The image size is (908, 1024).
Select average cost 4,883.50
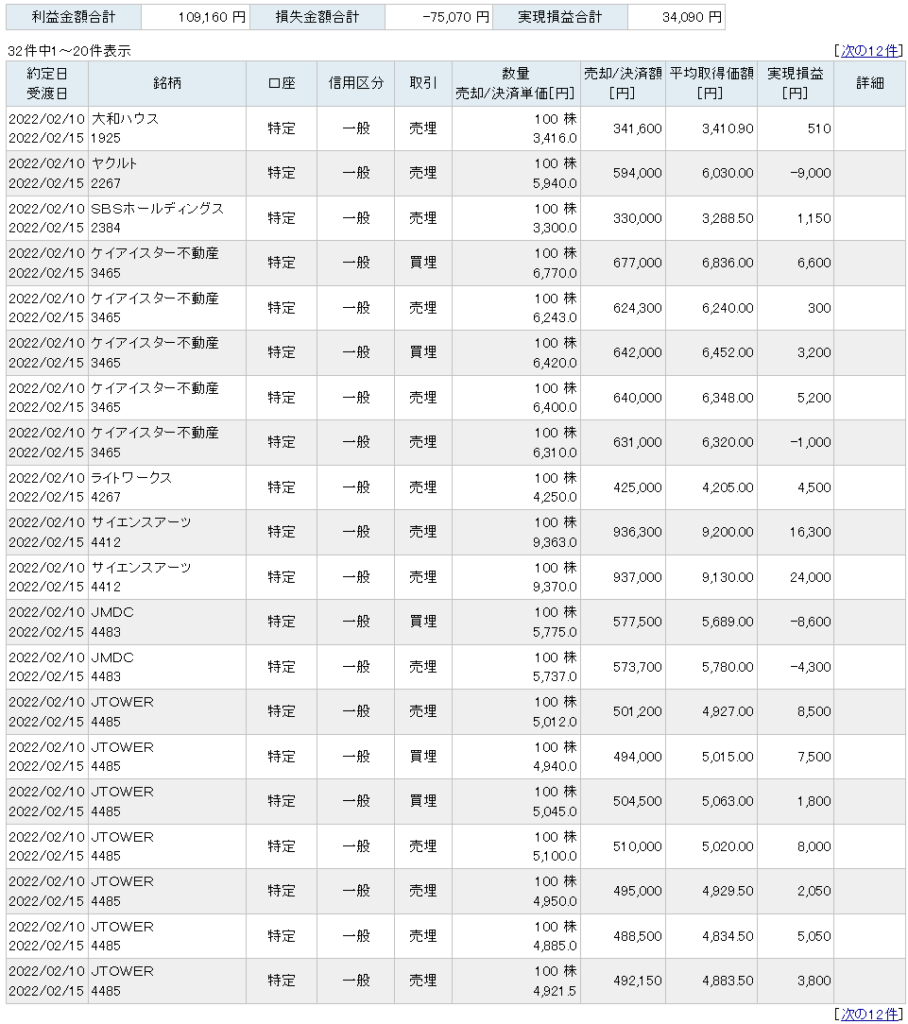pos(728,981)
